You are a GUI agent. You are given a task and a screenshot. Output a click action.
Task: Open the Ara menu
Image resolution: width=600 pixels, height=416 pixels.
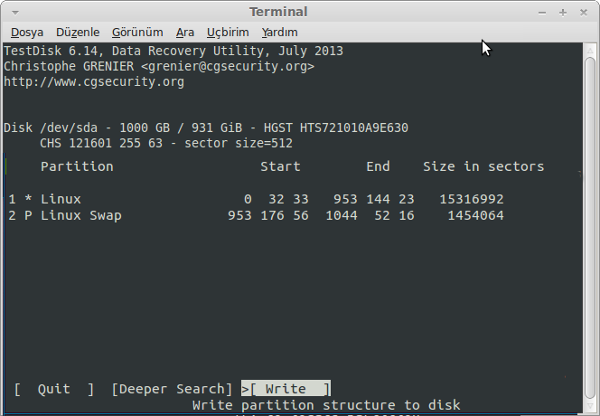[x=185, y=33]
